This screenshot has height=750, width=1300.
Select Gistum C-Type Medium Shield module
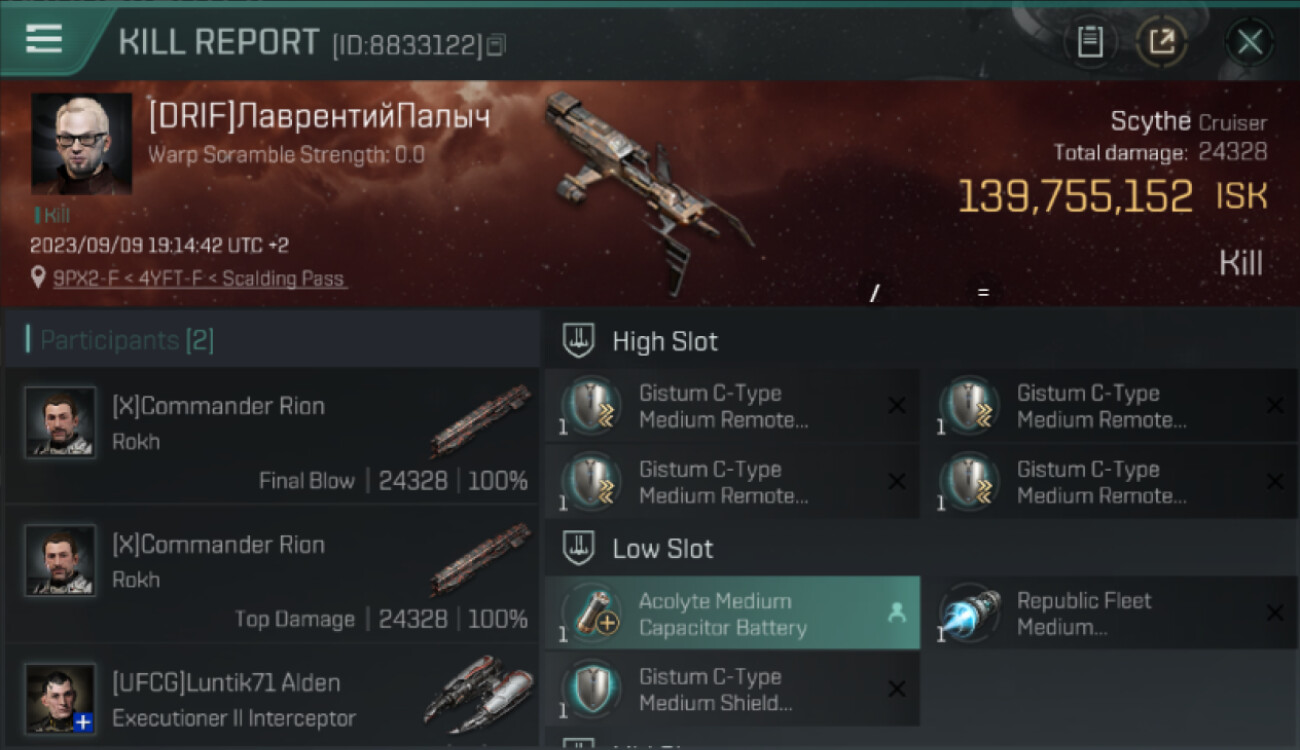733,689
